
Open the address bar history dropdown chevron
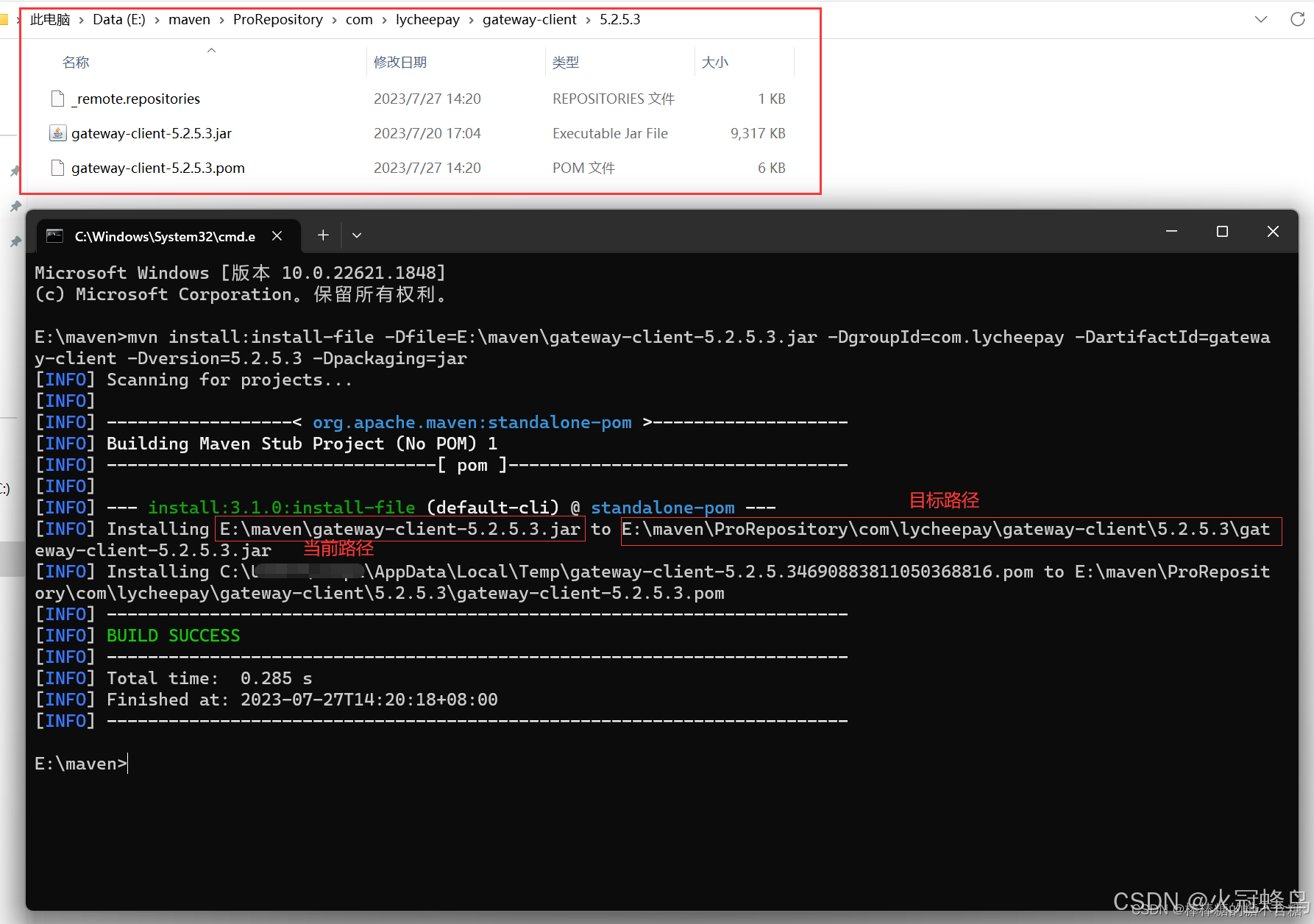1261,19
